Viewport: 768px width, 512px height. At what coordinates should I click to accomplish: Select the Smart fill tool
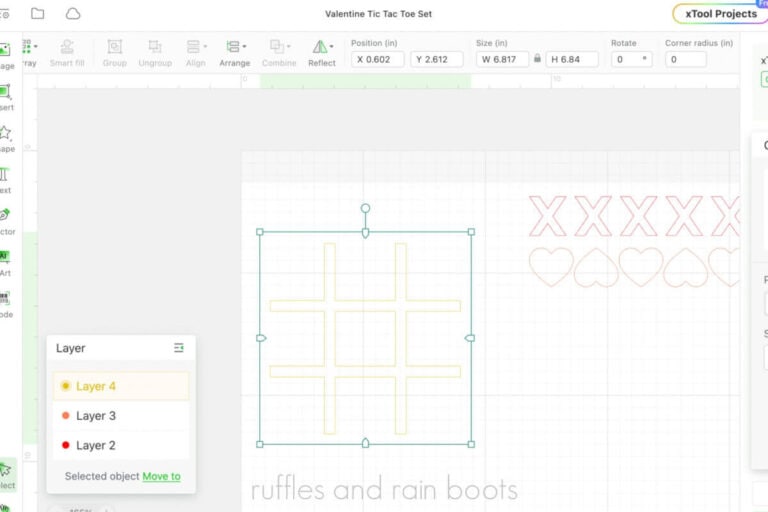tap(67, 53)
